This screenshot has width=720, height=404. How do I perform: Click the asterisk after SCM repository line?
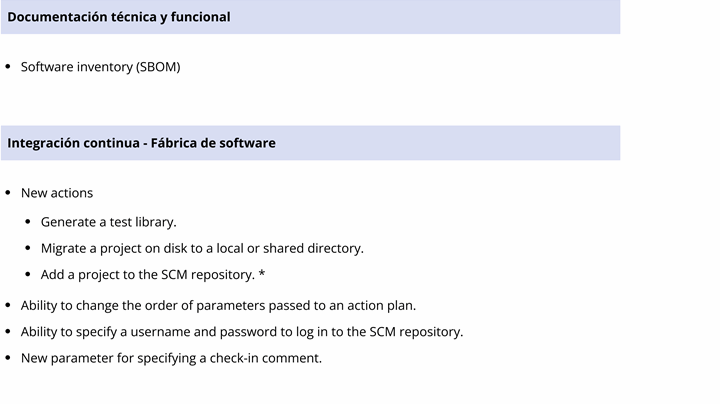262,274
